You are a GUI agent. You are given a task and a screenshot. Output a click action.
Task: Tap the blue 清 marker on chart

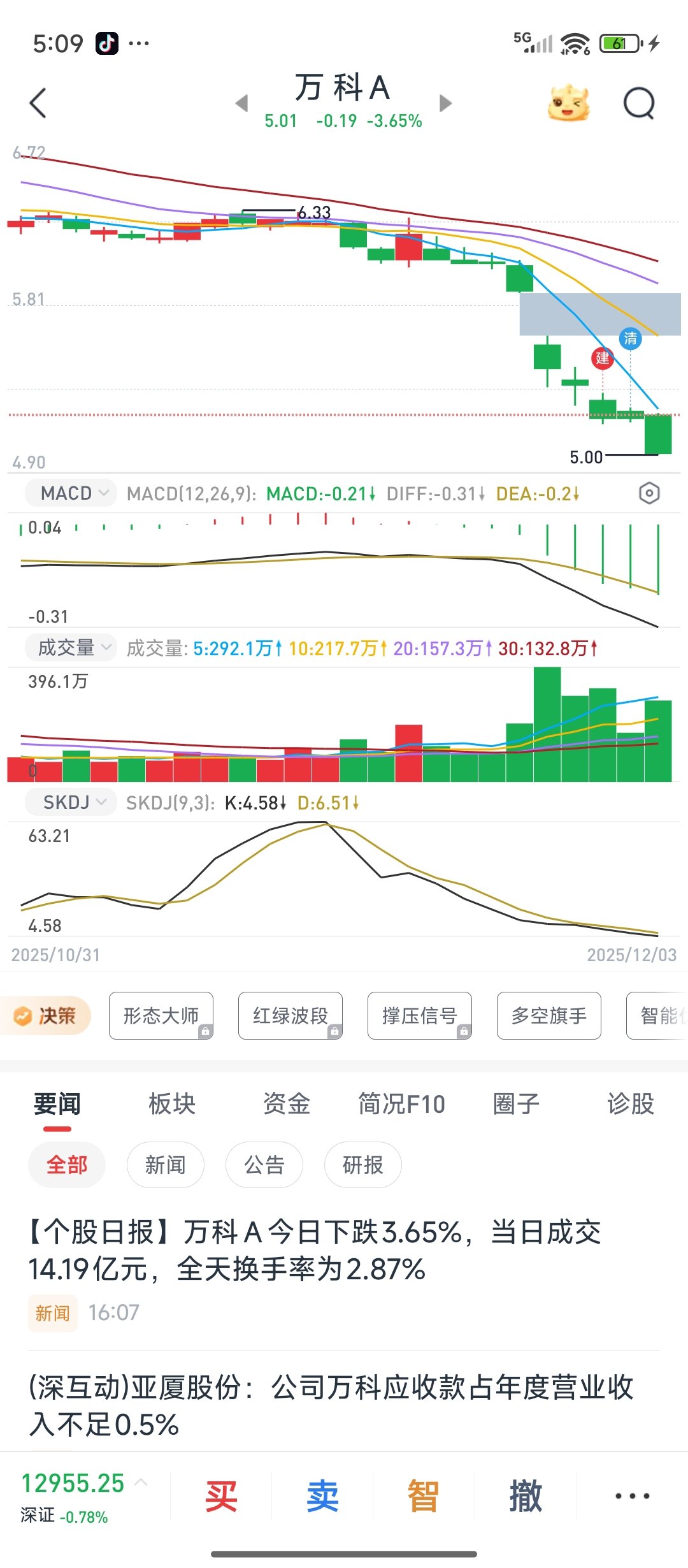[631, 338]
